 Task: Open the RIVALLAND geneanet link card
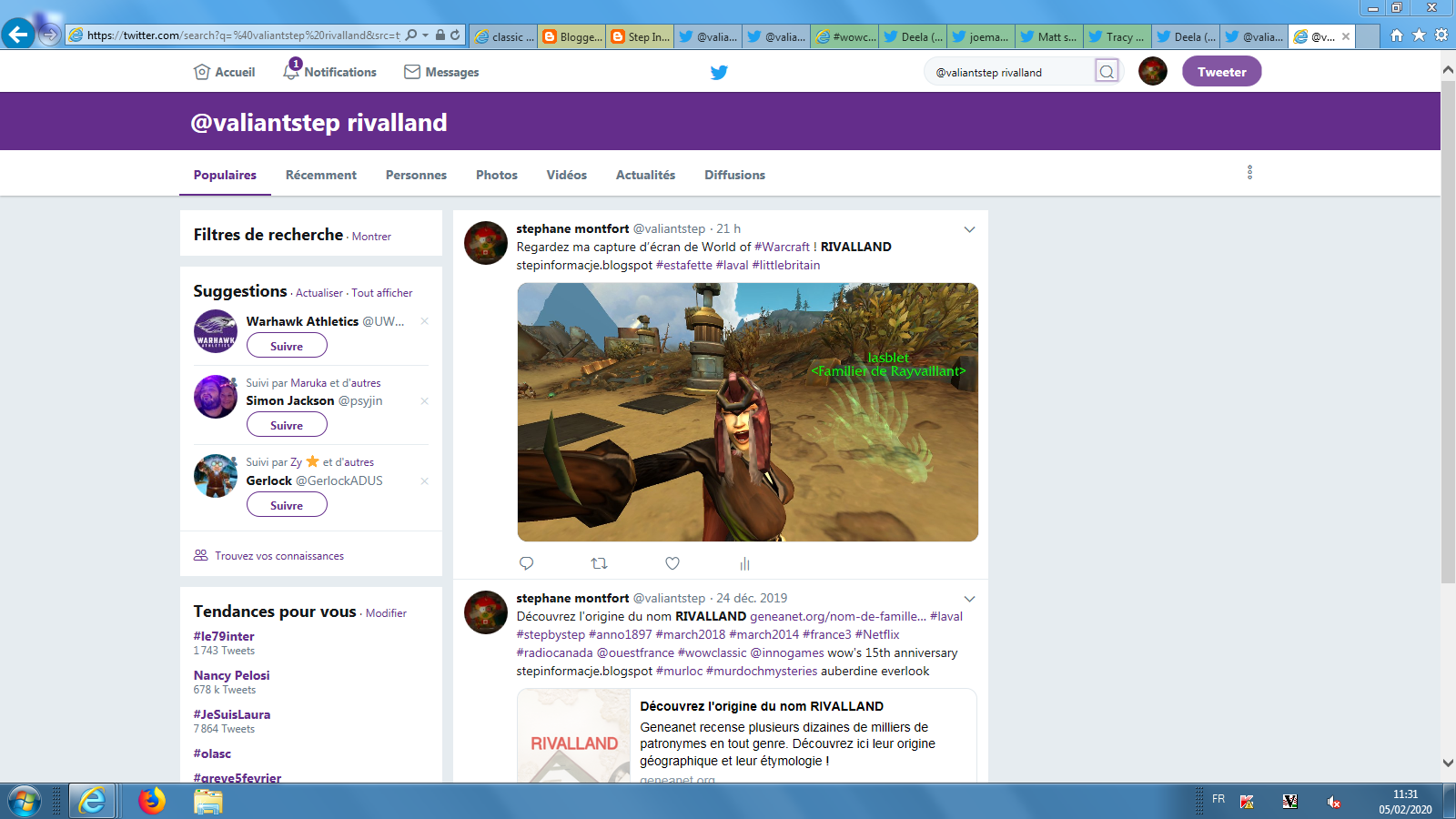pos(747,735)
